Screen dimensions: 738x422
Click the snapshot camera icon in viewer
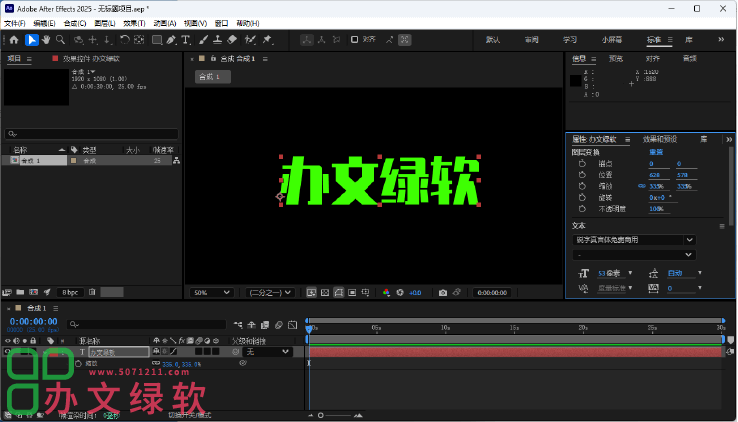tap(443, 293)
